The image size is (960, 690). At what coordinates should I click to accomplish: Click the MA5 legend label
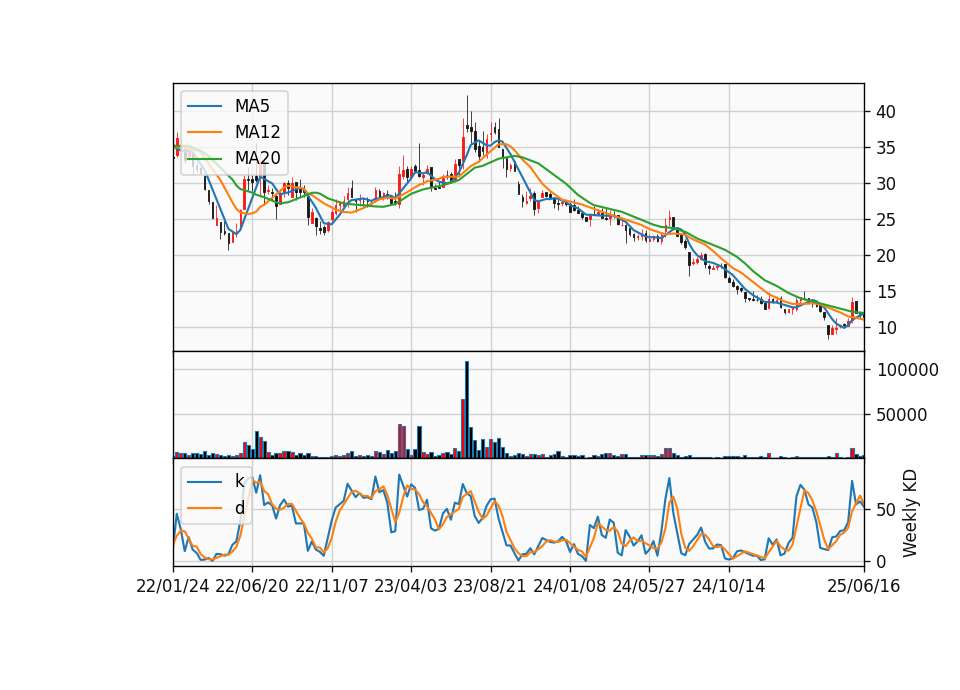[252, 106]
